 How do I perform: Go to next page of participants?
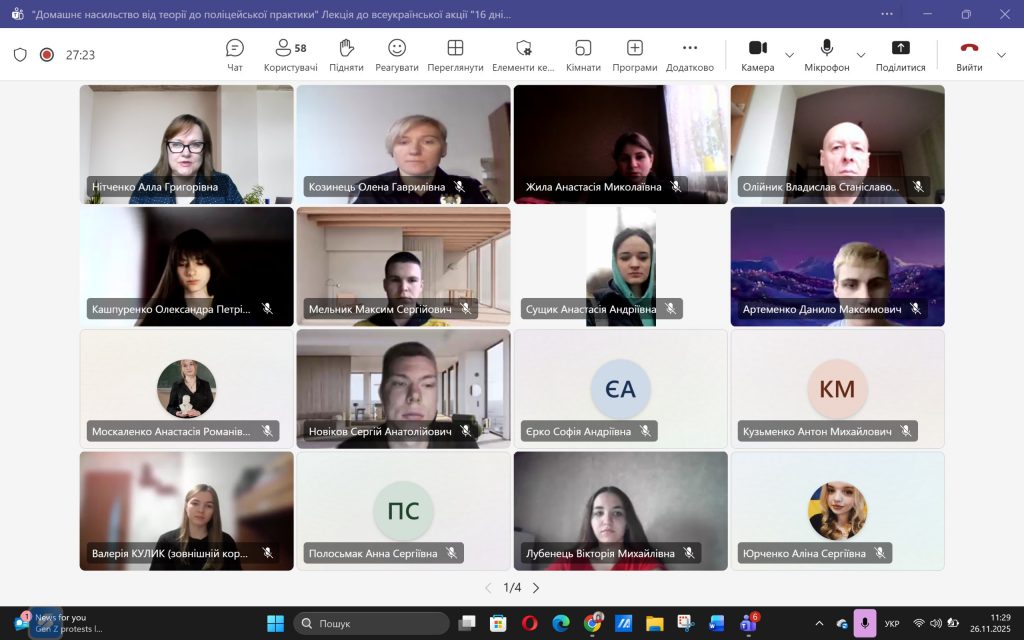click(x=536, y=588)
